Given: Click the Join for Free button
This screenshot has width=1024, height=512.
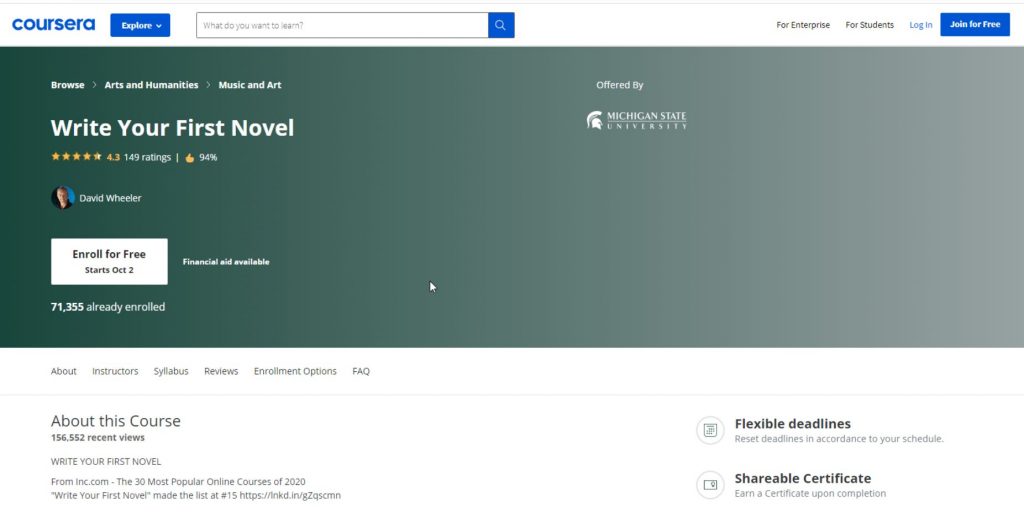Looking at the screenshot, I should [x=974, y=24].
